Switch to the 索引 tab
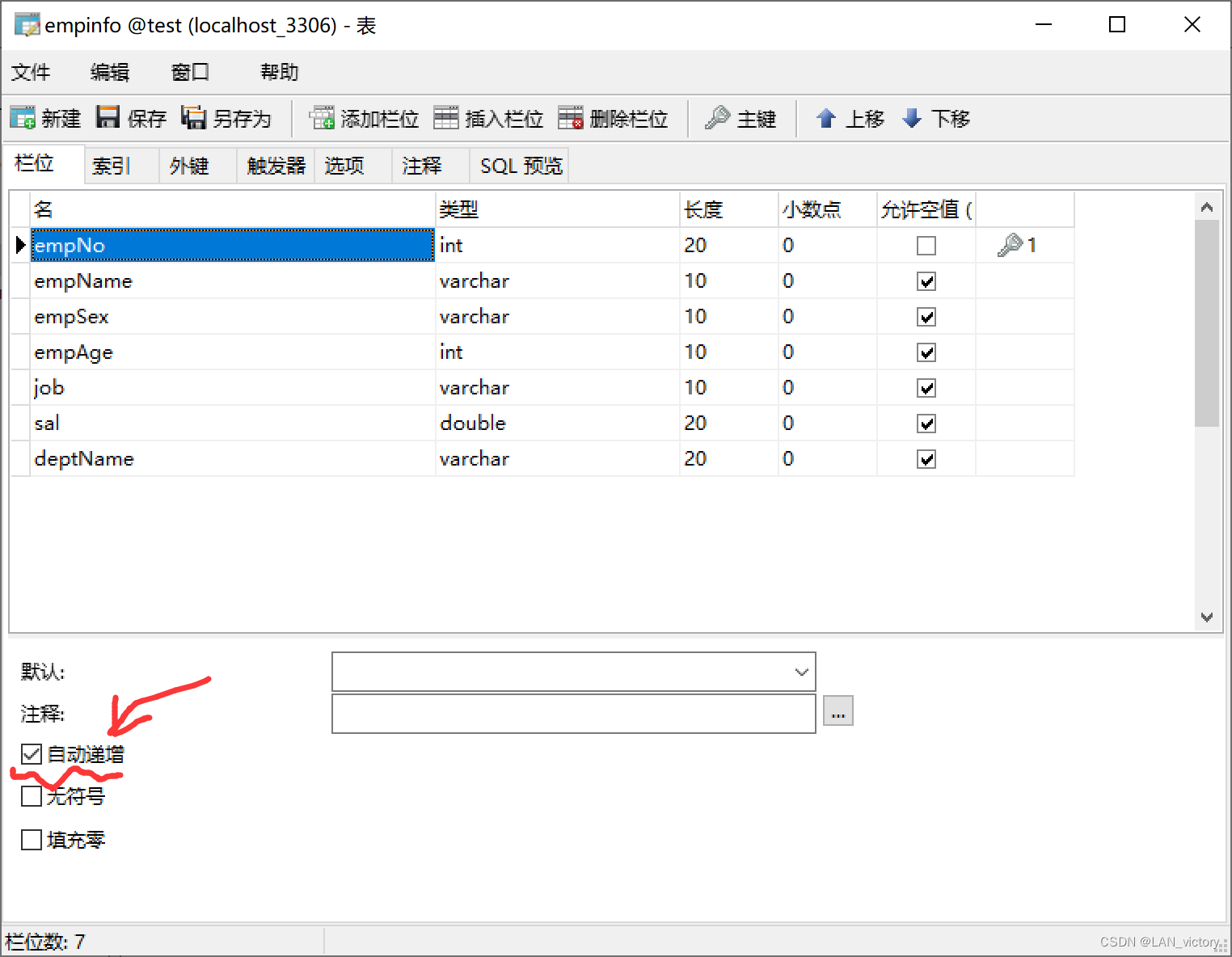1232x957 pixels. 120,166
